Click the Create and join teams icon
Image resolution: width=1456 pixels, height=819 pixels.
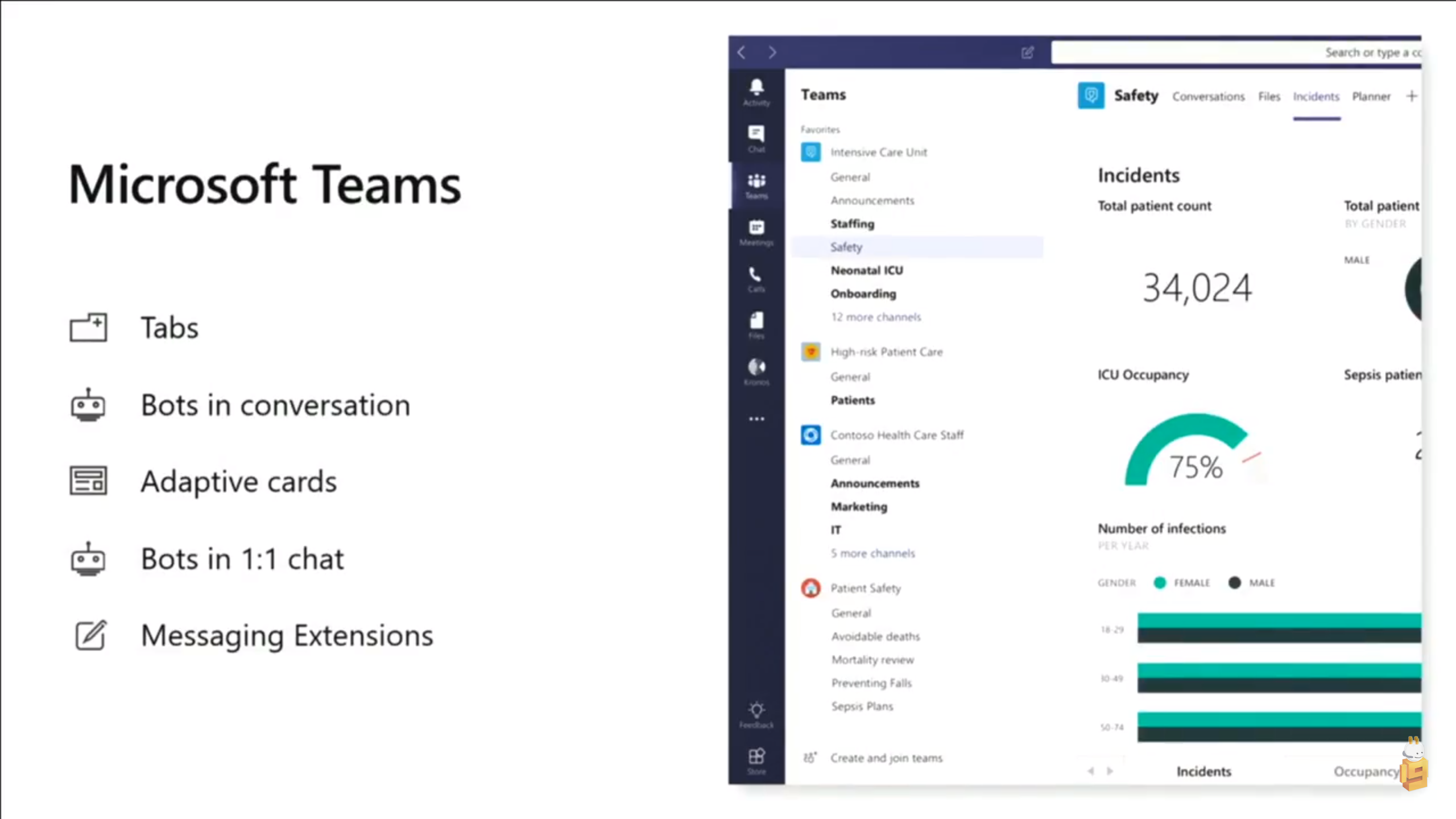[810, 758]
